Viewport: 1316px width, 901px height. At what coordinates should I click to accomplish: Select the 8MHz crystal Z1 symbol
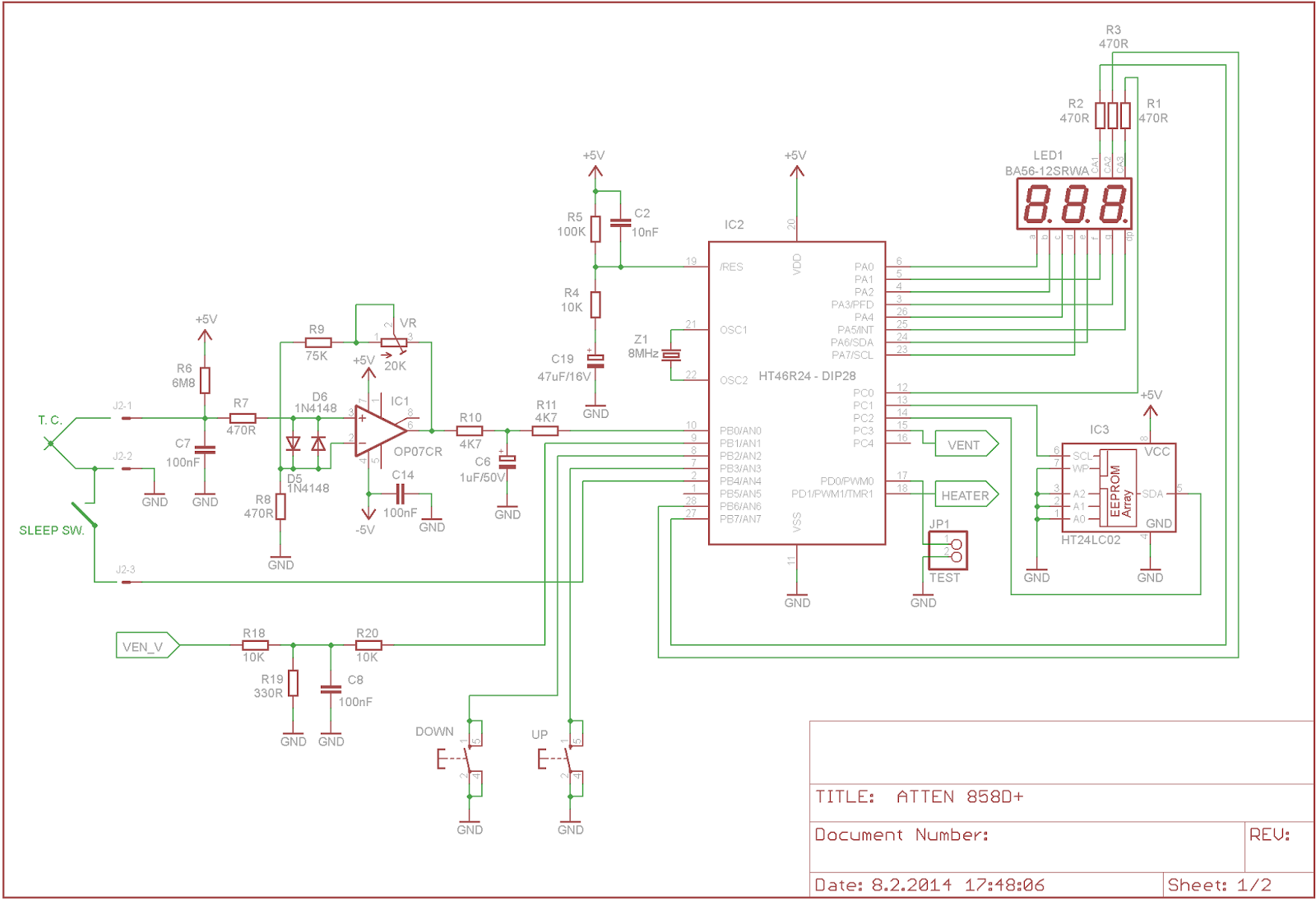pos(672,355)
